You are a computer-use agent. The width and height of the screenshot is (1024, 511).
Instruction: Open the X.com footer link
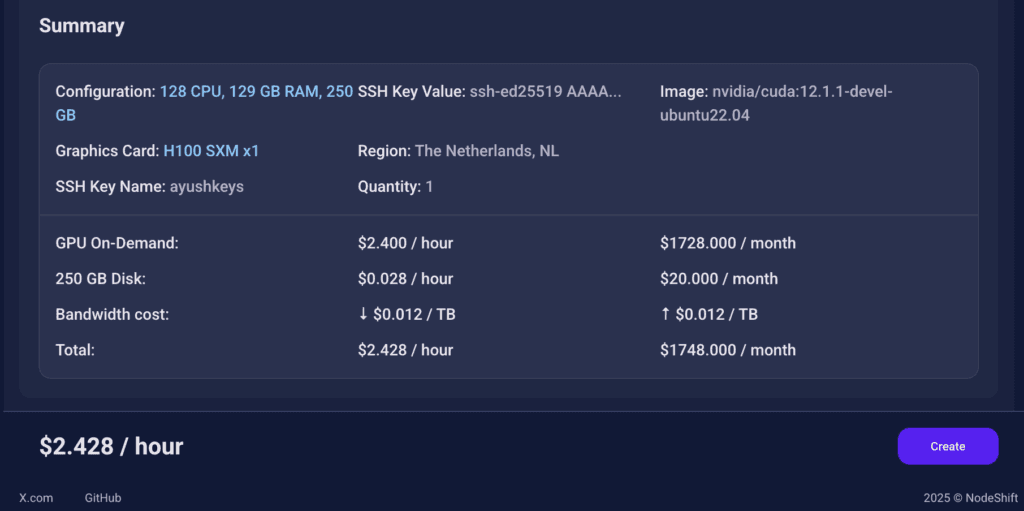(36, 498)
